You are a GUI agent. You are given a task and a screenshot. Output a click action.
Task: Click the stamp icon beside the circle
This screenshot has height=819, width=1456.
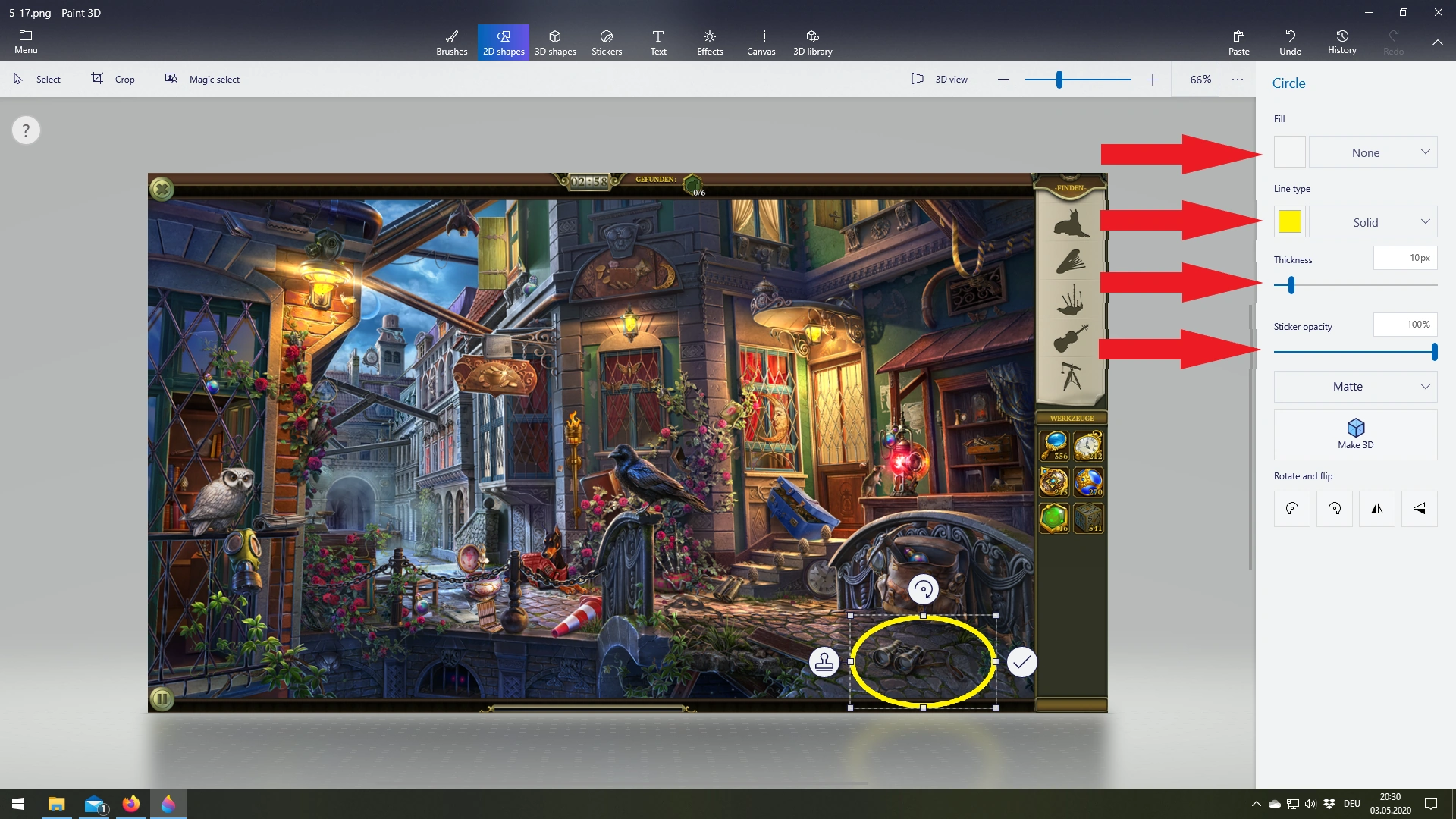tap(824, 662)
